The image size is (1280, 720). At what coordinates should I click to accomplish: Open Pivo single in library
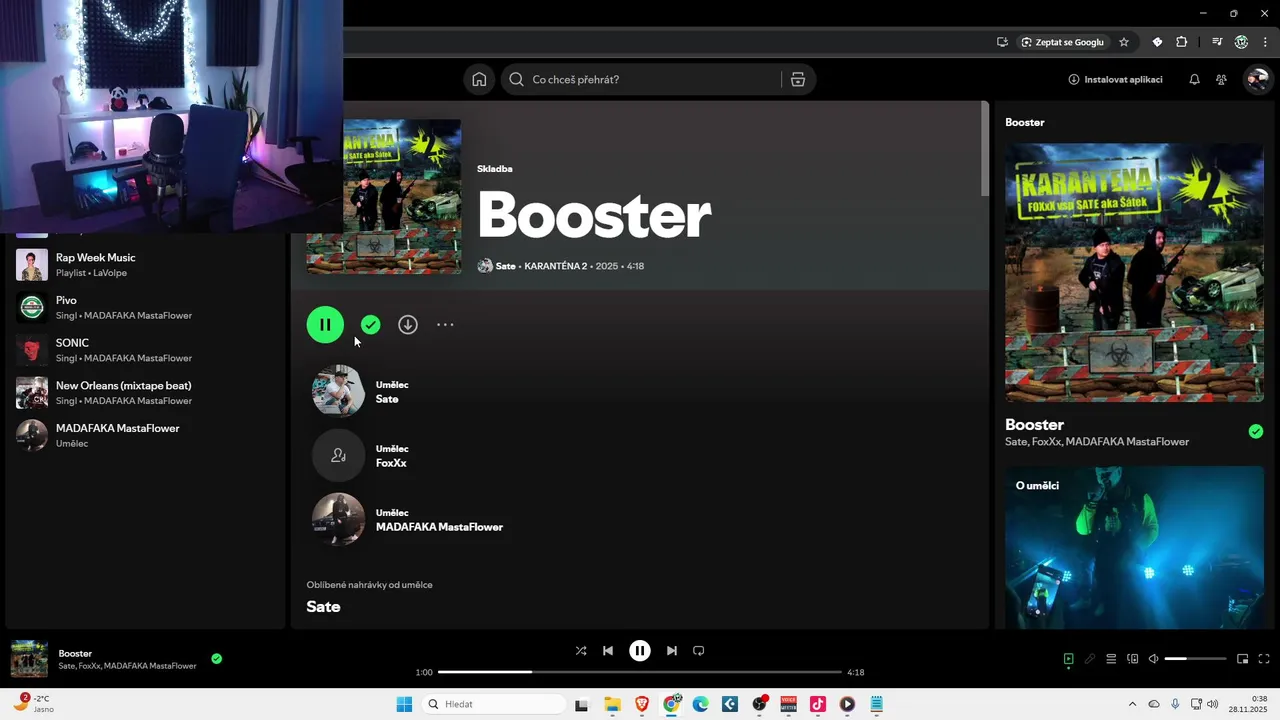tap(145, 307)
